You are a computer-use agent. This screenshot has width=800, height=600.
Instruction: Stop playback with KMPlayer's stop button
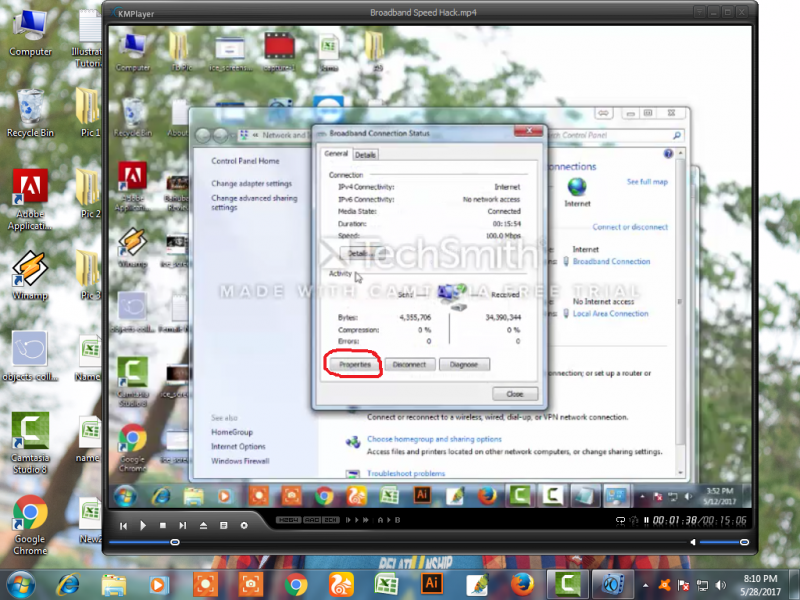tap(163, 525)
